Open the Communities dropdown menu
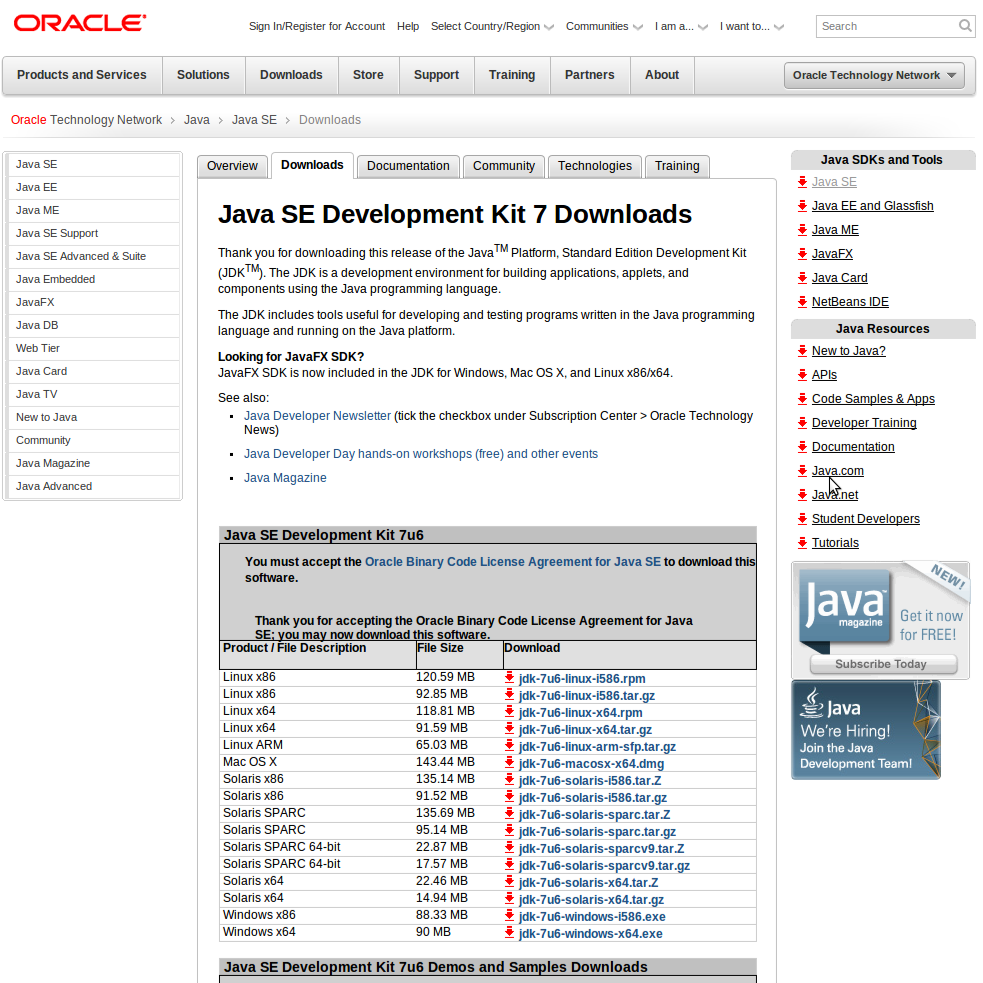983x983 pixels. pos(604,26)
